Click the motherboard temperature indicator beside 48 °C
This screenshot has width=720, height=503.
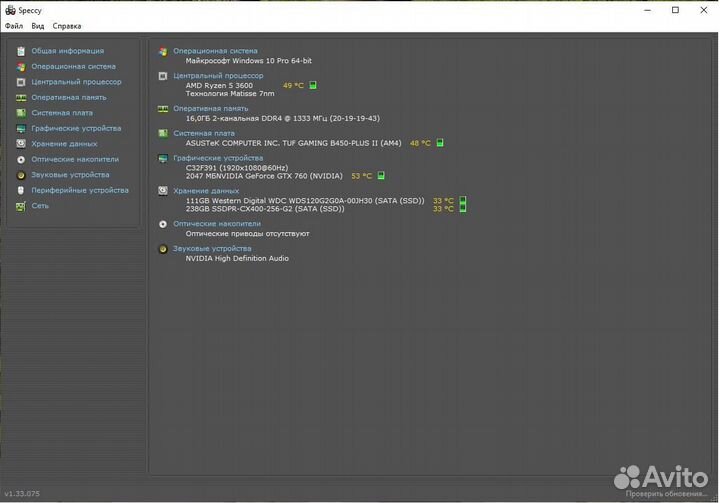coord(440,143)
